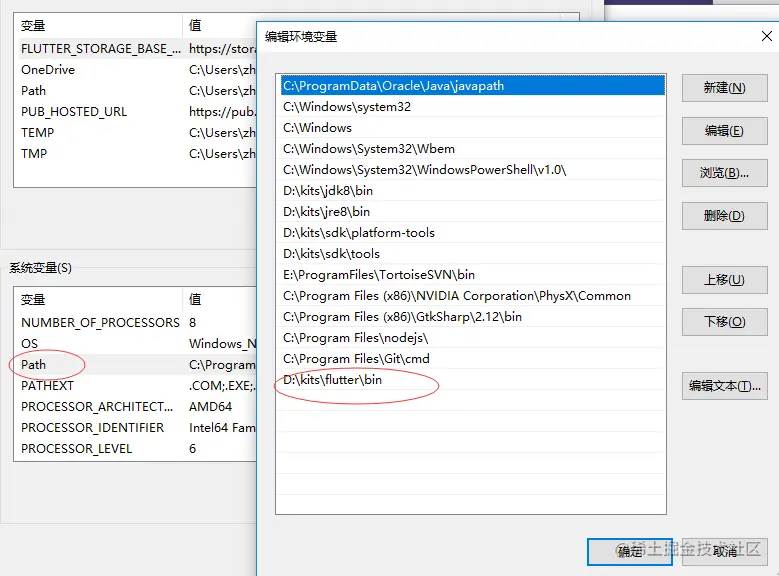Confirm with the 确定 button
This screenshot has height=576, width=779.
point(629,552)
